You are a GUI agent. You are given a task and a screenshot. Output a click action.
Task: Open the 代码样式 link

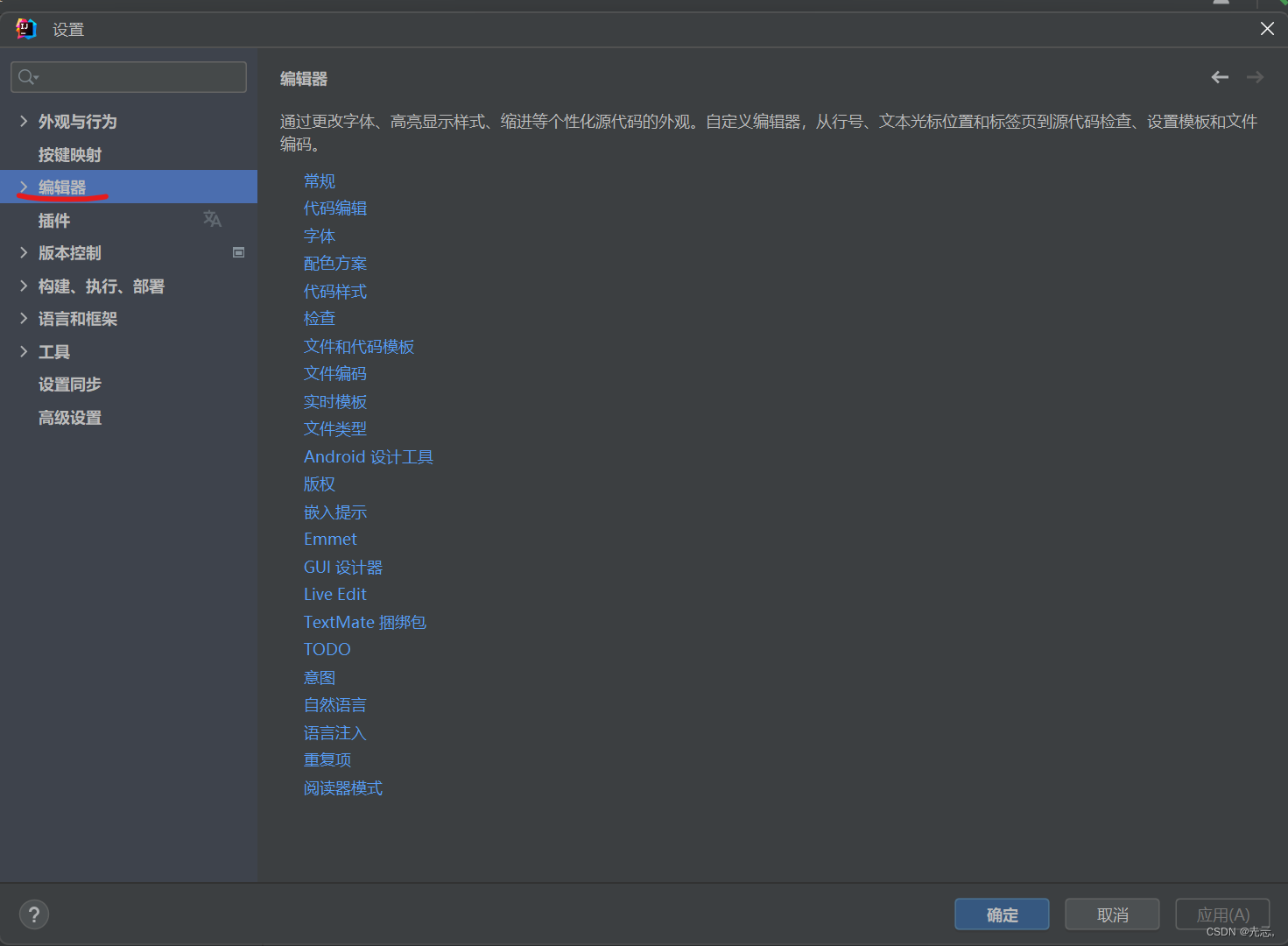335,291
